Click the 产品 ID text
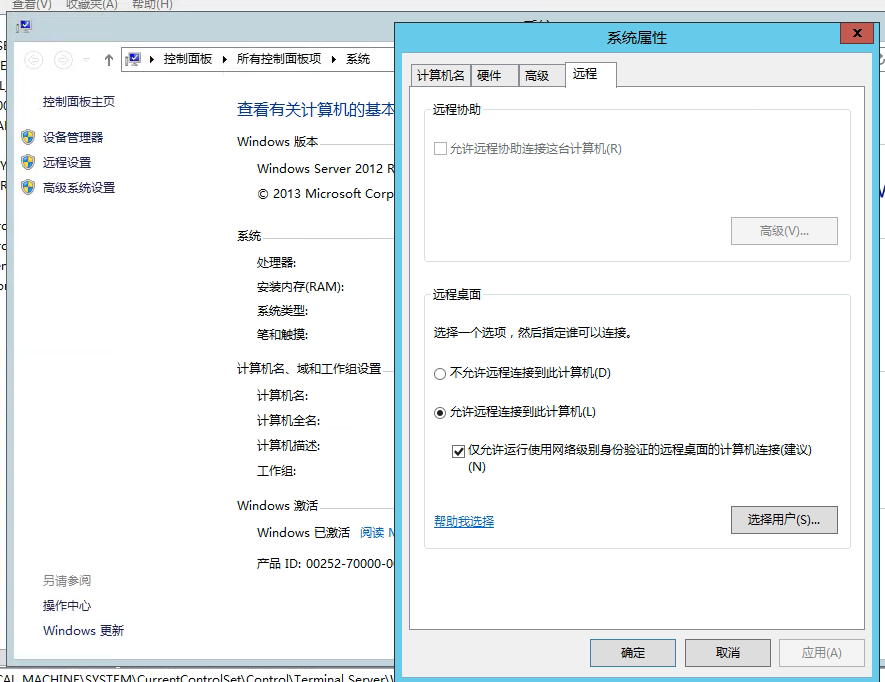This screenshot has width=885, height=682. pyautogui.click(x=325, y=563)
